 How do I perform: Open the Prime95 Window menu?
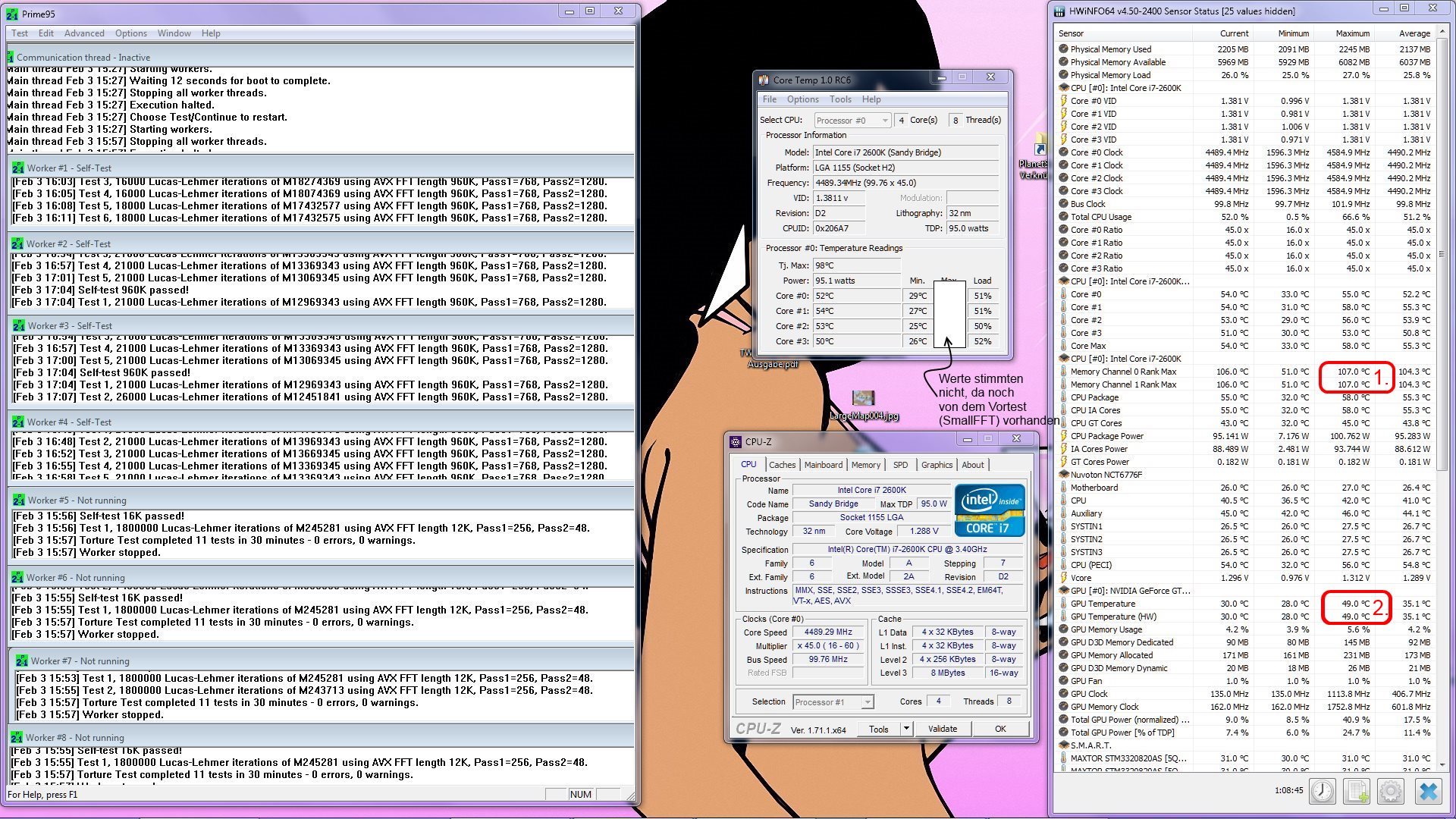pos(174,33)
